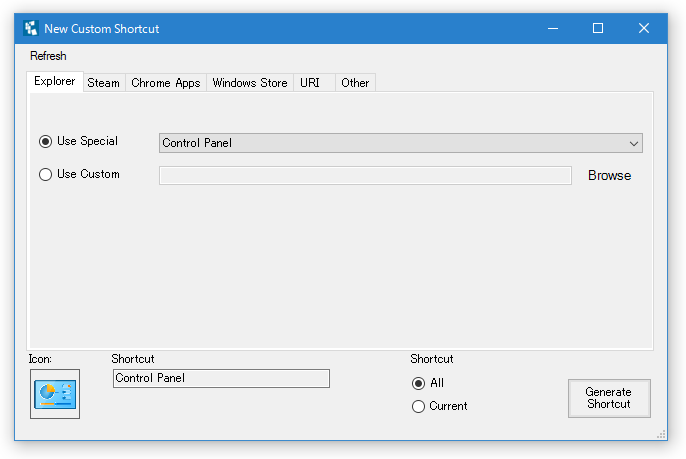Click the resize grip at window corner
The width and height of the screenshot is (686, 459).
tap(662, 434)
